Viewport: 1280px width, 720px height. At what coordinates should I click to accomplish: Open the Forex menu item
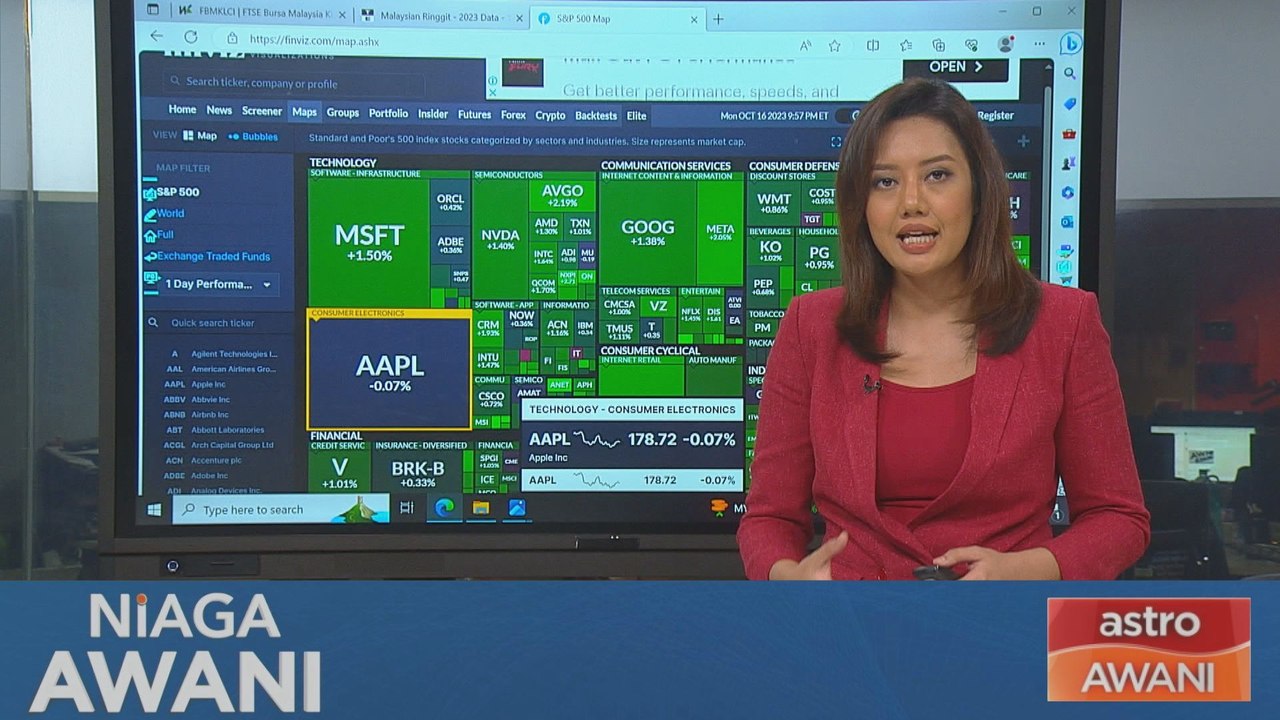pyautogui.click(x=513, y=115)
